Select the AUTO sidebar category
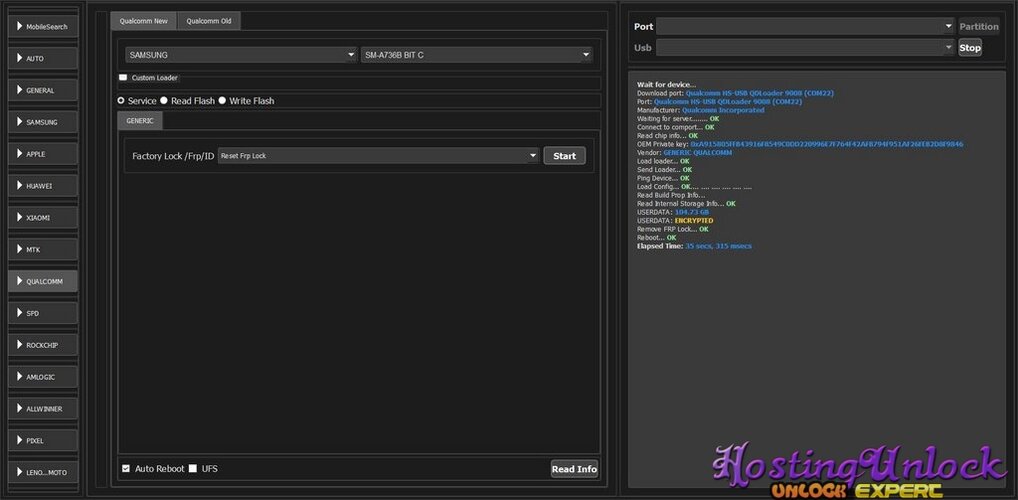The width and height of the screenshot is (1018, 500). click(43, 58)
